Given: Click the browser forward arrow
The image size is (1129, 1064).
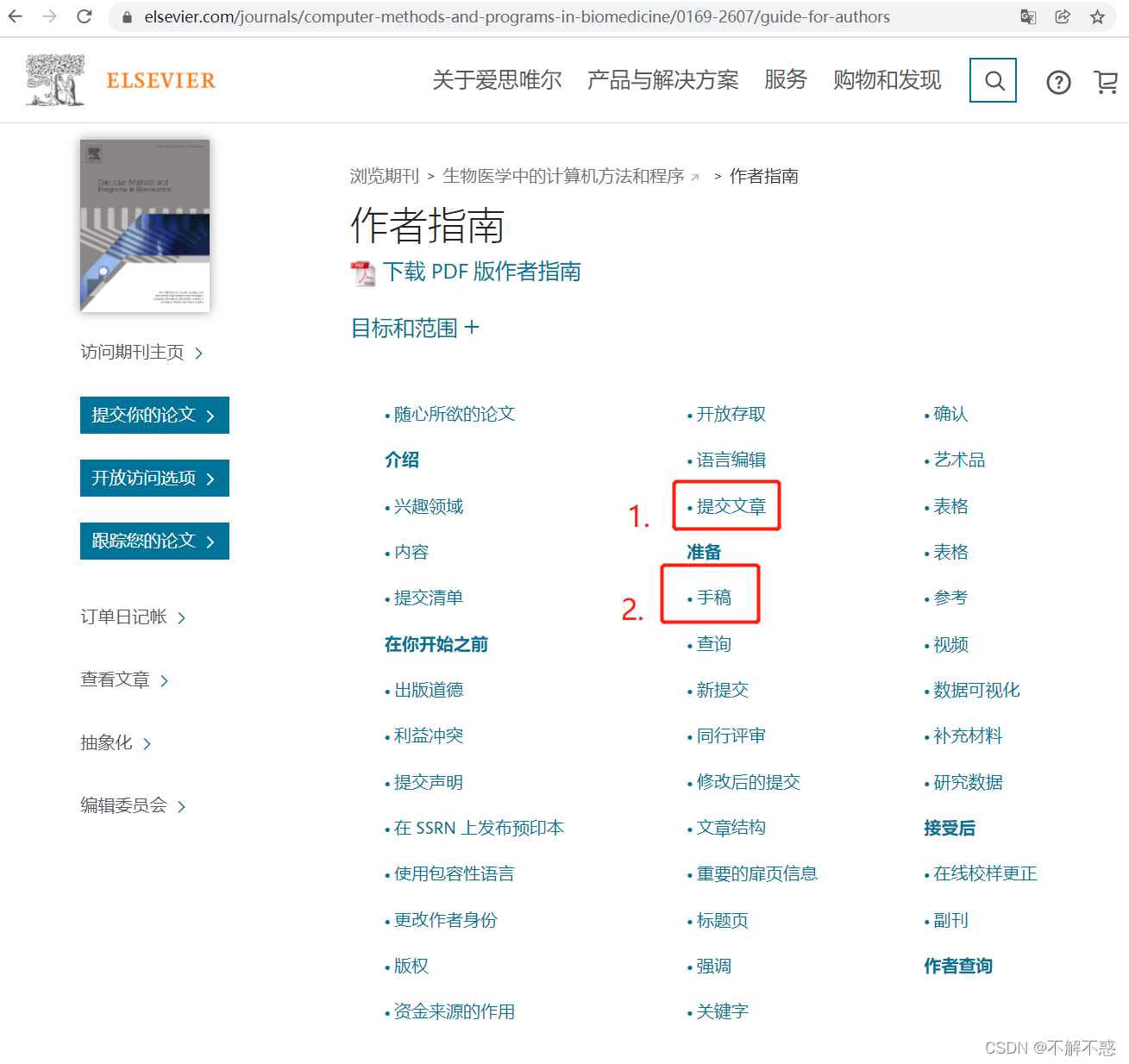Looking at the screenshot, I should [50, 16].
